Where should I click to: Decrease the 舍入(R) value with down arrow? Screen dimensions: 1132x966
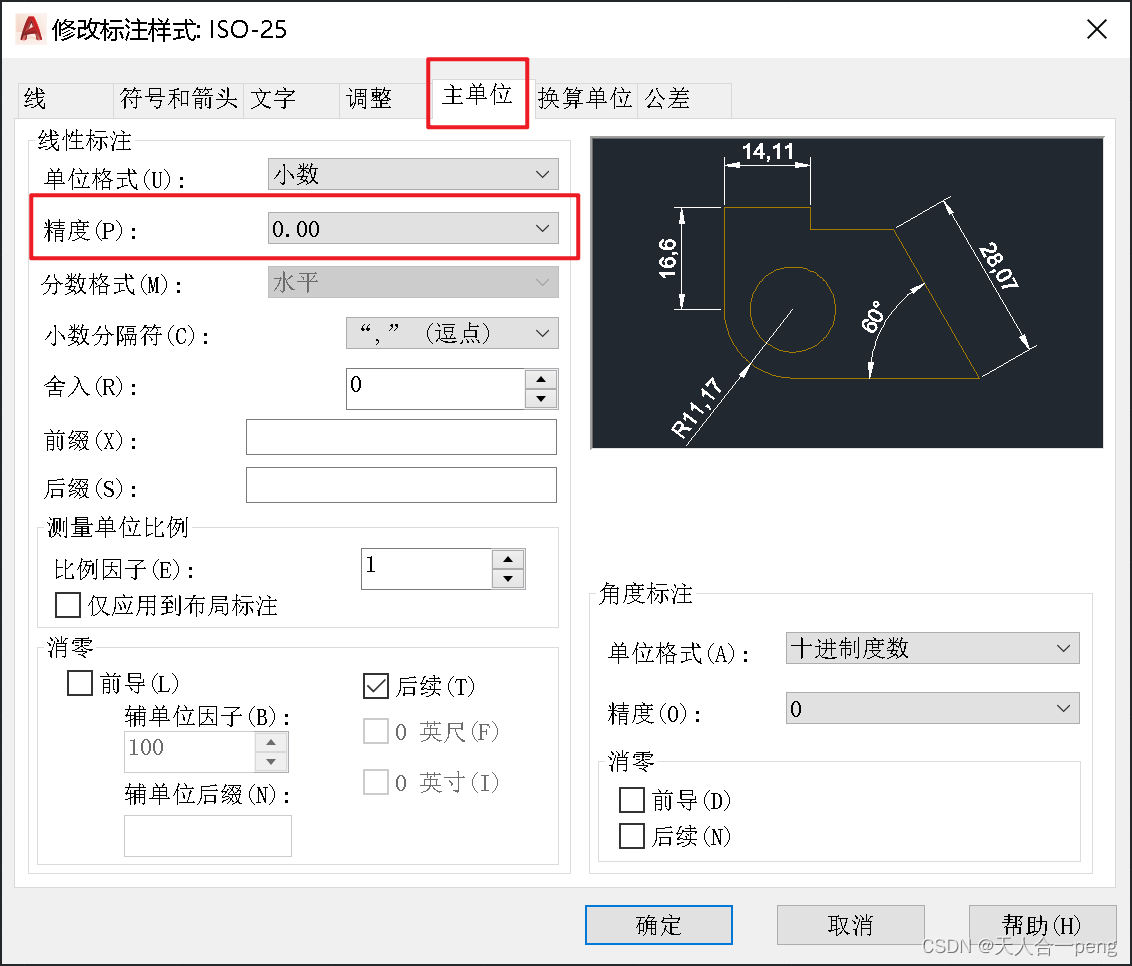point(541,399)
